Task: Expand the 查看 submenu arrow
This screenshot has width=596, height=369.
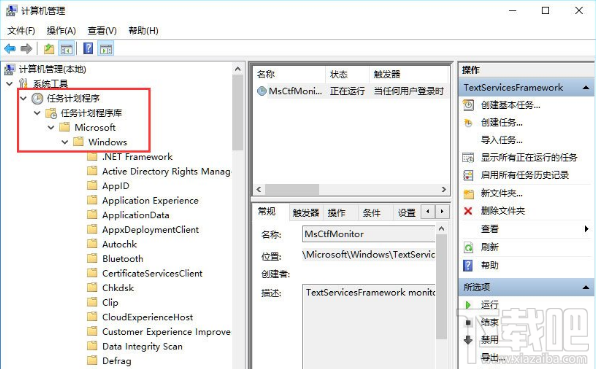Action: [586, 229]
